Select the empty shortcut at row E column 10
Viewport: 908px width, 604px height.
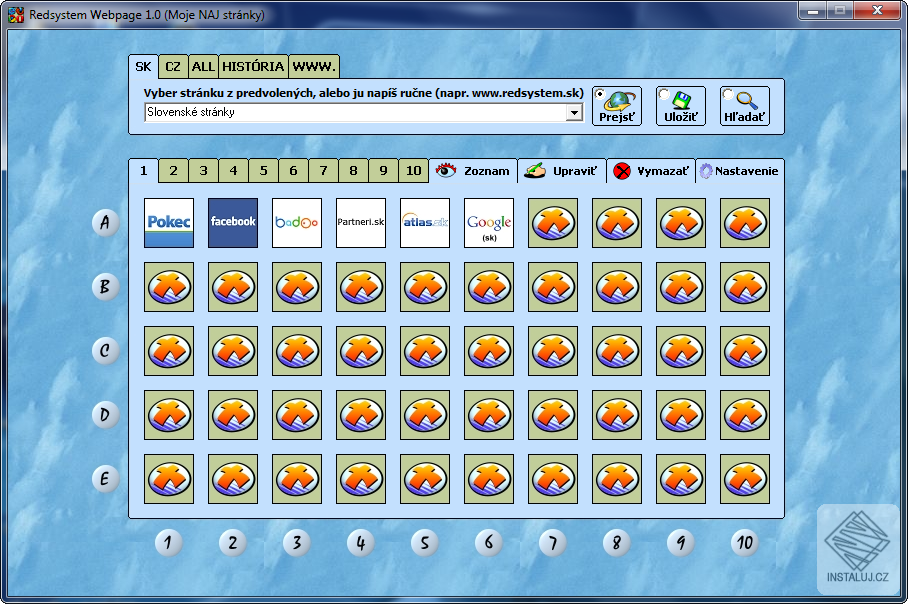click(x=744, y=479)
